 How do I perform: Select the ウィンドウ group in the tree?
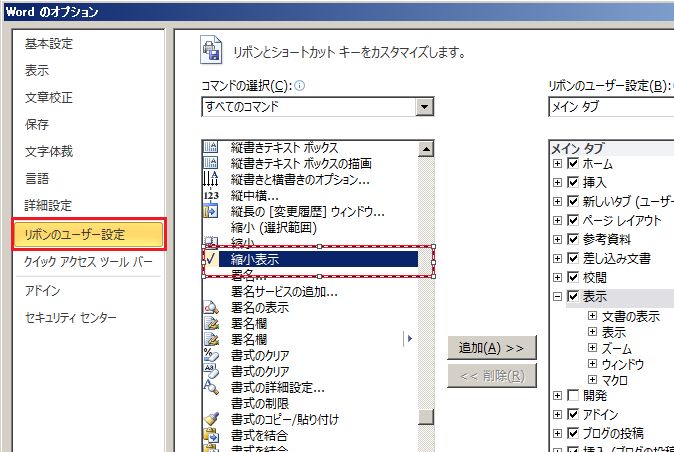tap(623, 364)
